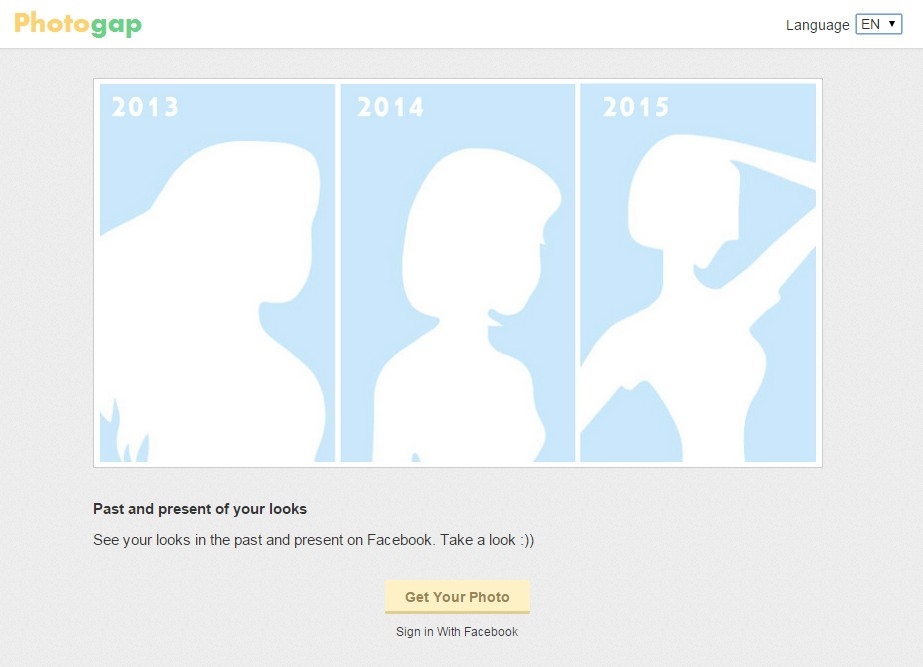
Task: Click the 2014 year label
Action: tap(390, 107)
